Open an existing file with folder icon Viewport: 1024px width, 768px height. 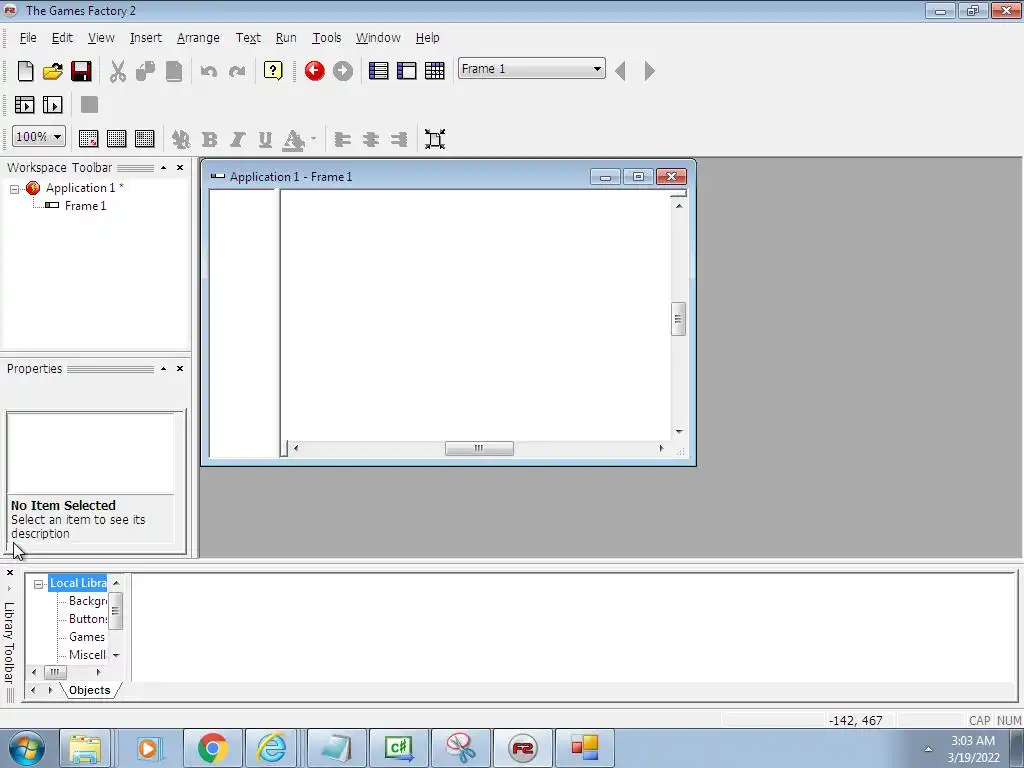click(53, 71)
